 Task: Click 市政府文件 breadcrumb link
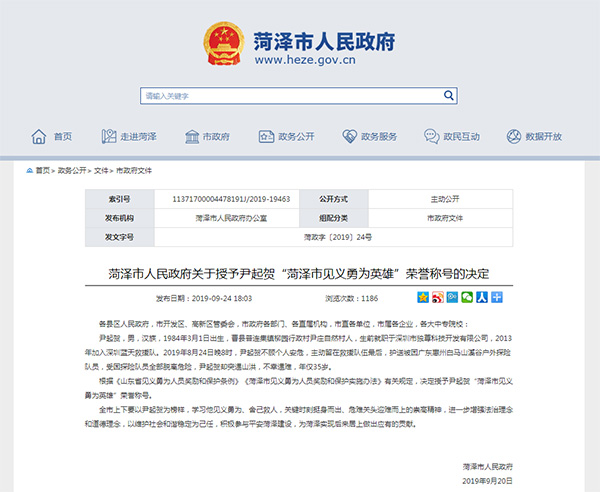tap(134, 171)
